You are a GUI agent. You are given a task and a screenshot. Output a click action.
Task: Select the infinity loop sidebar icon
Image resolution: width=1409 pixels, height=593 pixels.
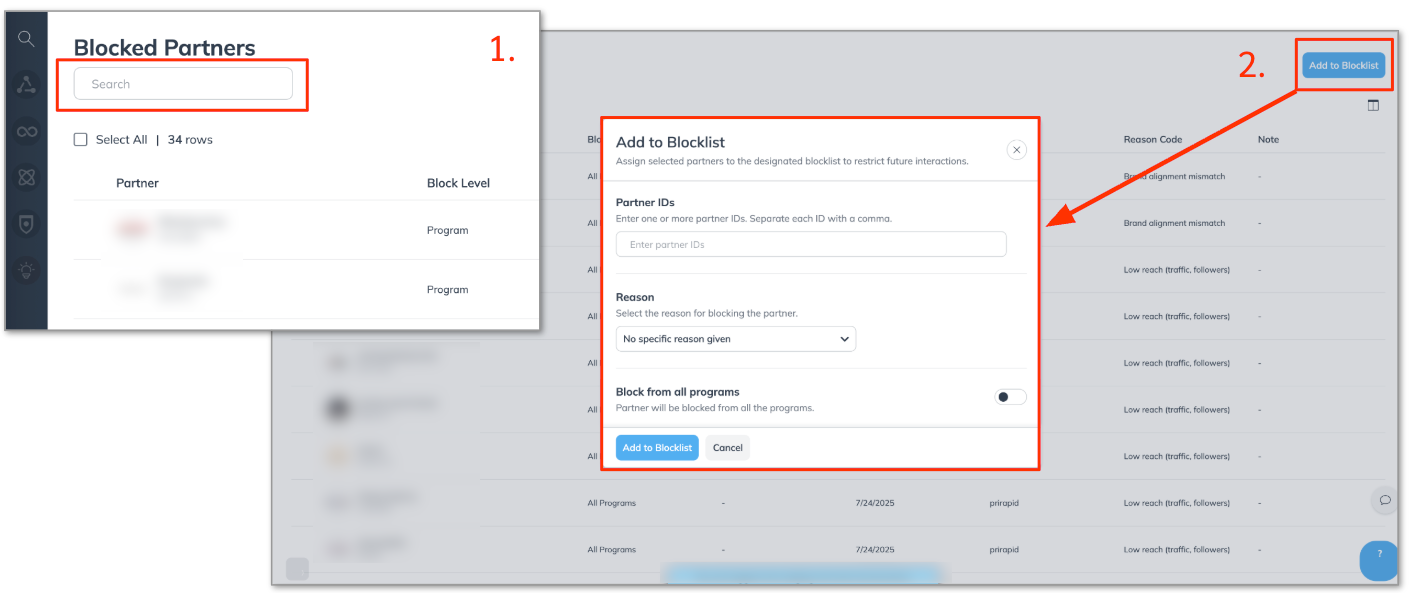point(26,131)
